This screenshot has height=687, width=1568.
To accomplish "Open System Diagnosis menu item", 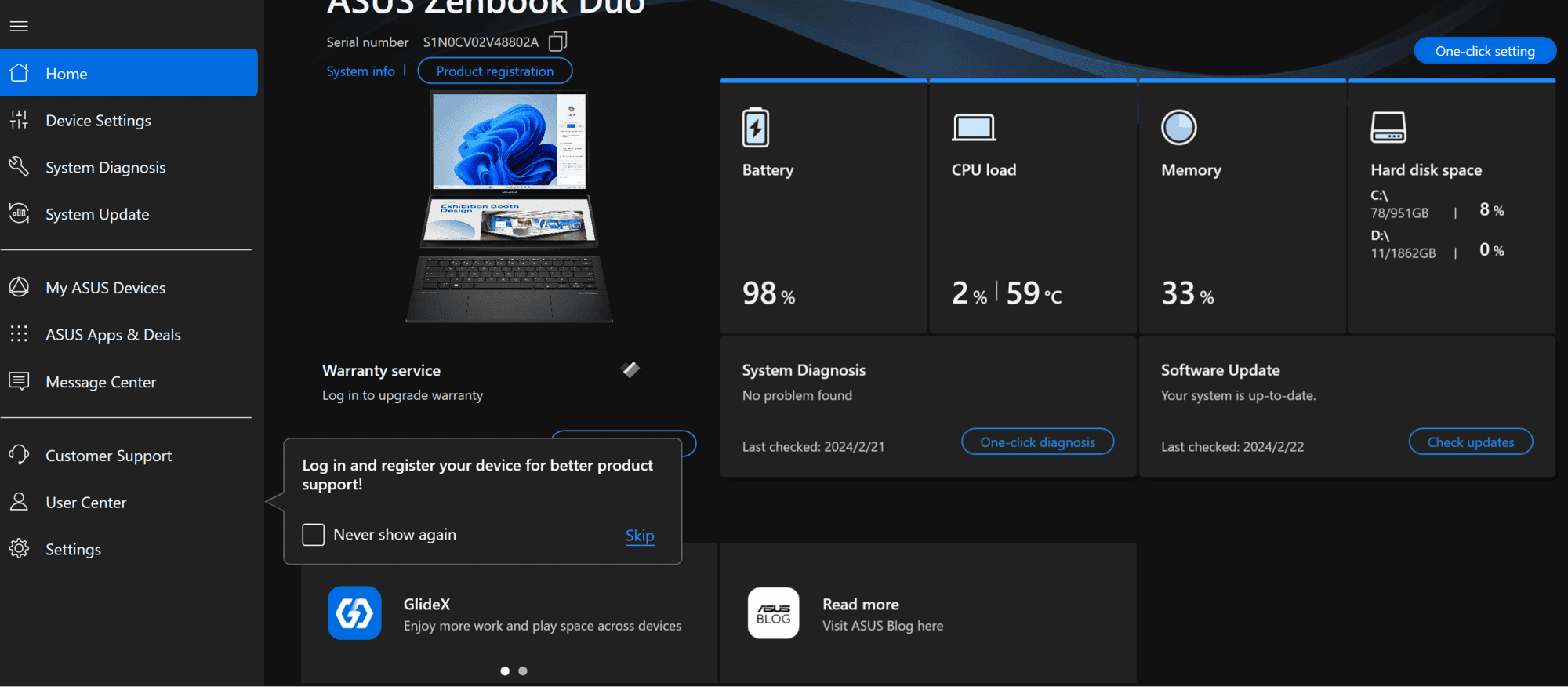I will (105, 168).
